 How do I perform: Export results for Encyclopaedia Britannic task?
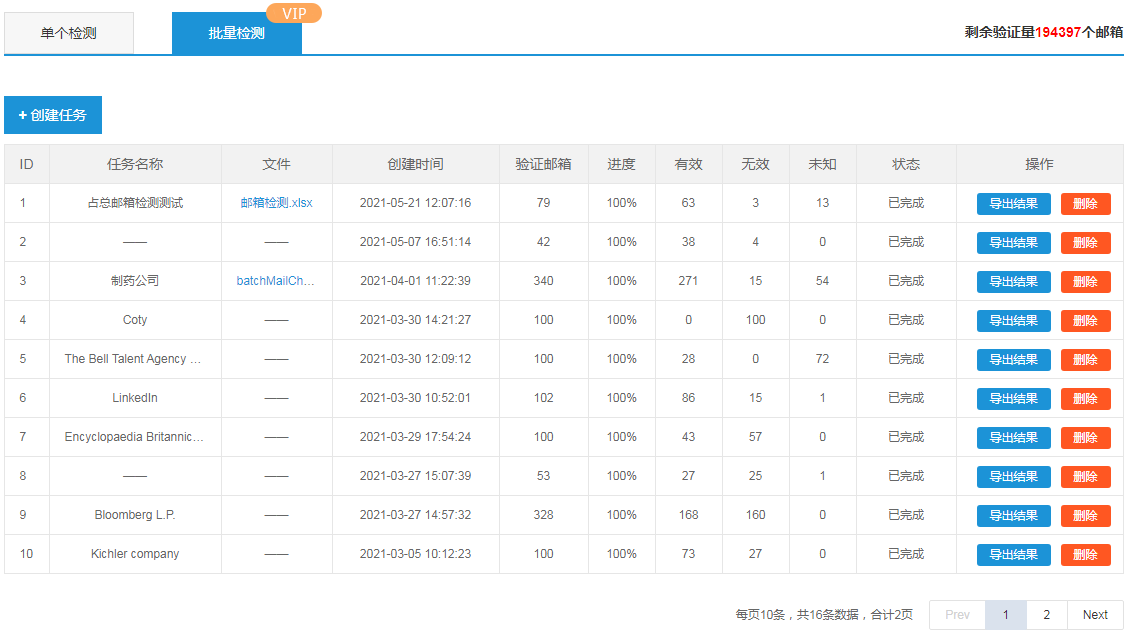point(1013,438)
